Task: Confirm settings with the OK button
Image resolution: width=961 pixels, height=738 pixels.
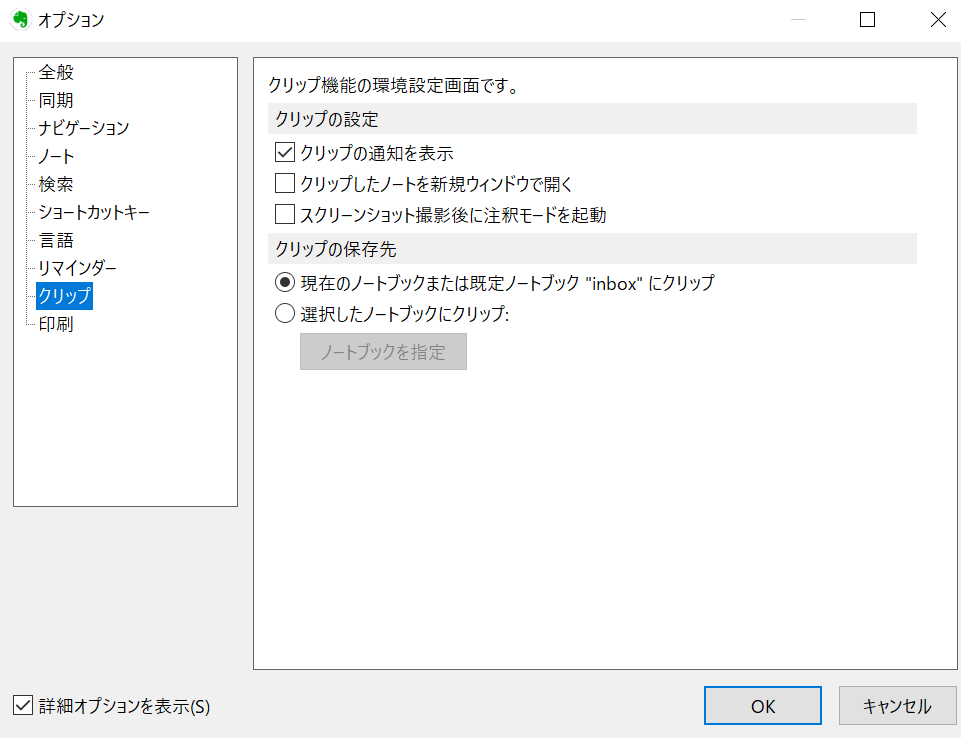Action: (x=762, y=706)
